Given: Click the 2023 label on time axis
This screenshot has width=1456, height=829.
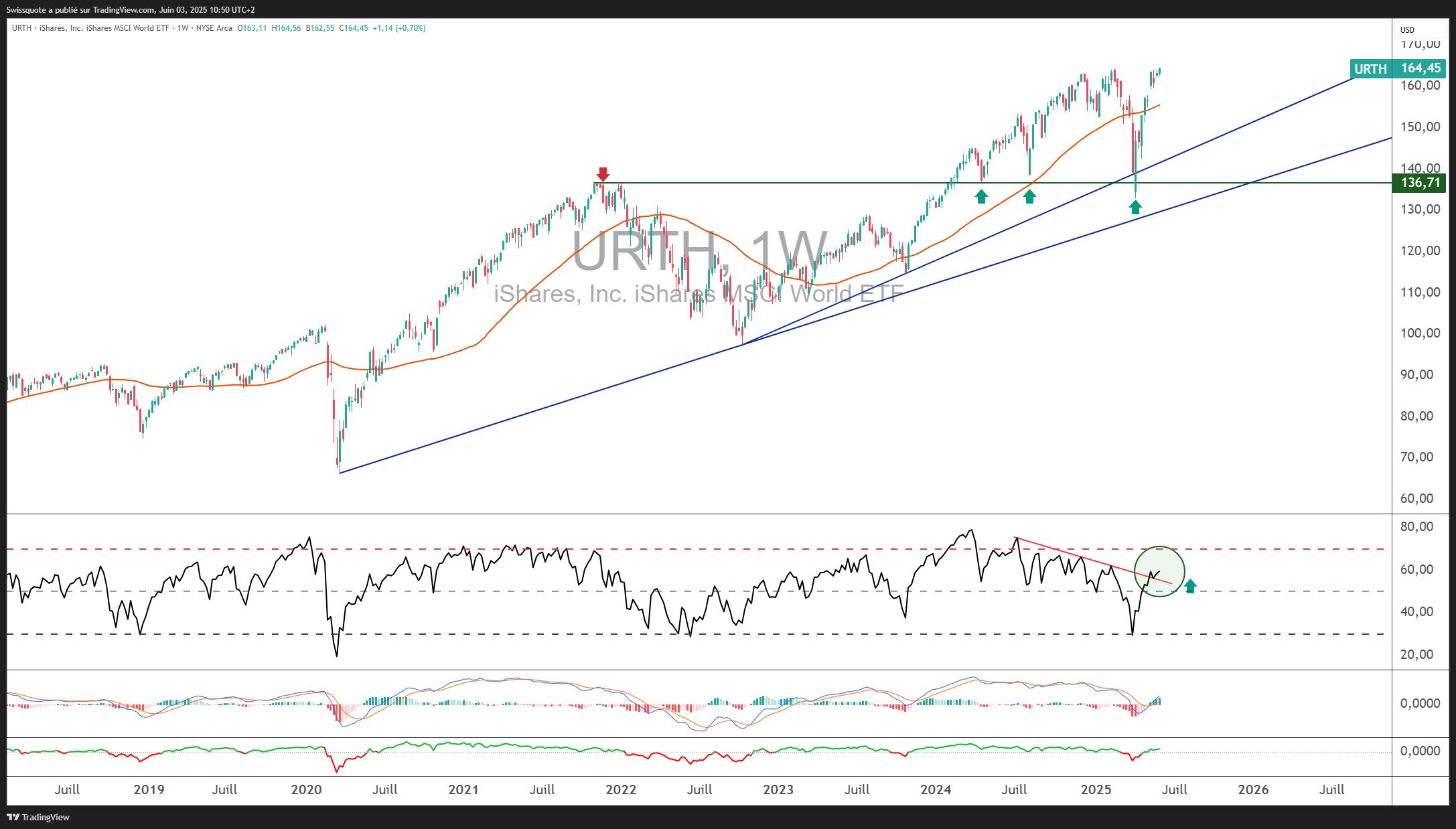Looking at the screenshot, I should (x=778, y=790).
